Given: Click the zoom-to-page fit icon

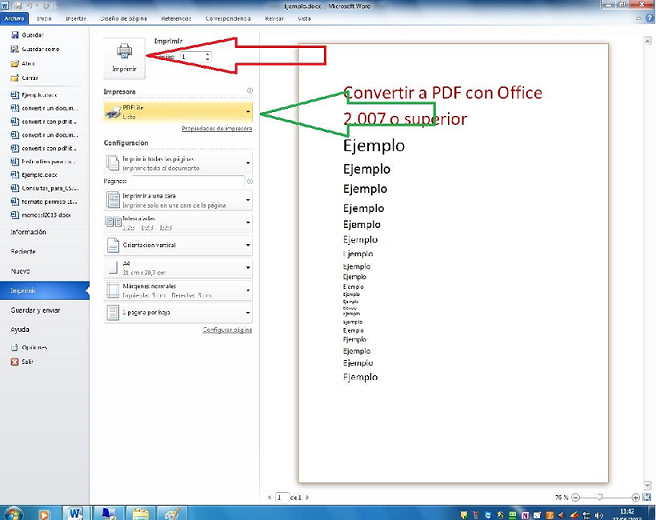Looking at the screenshot, I should (647, 497).
